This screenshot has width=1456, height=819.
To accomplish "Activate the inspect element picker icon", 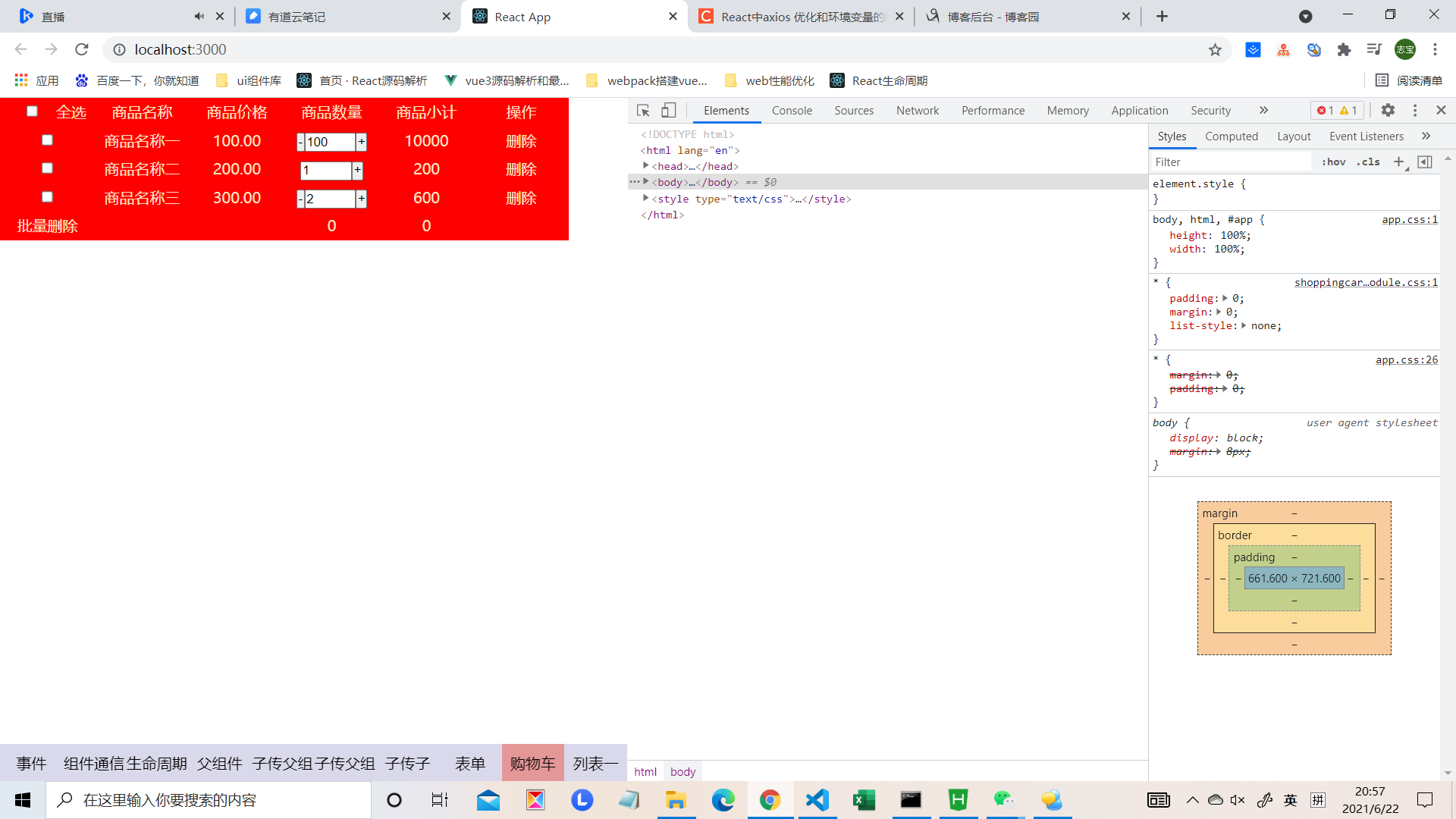I will [643, 111].
